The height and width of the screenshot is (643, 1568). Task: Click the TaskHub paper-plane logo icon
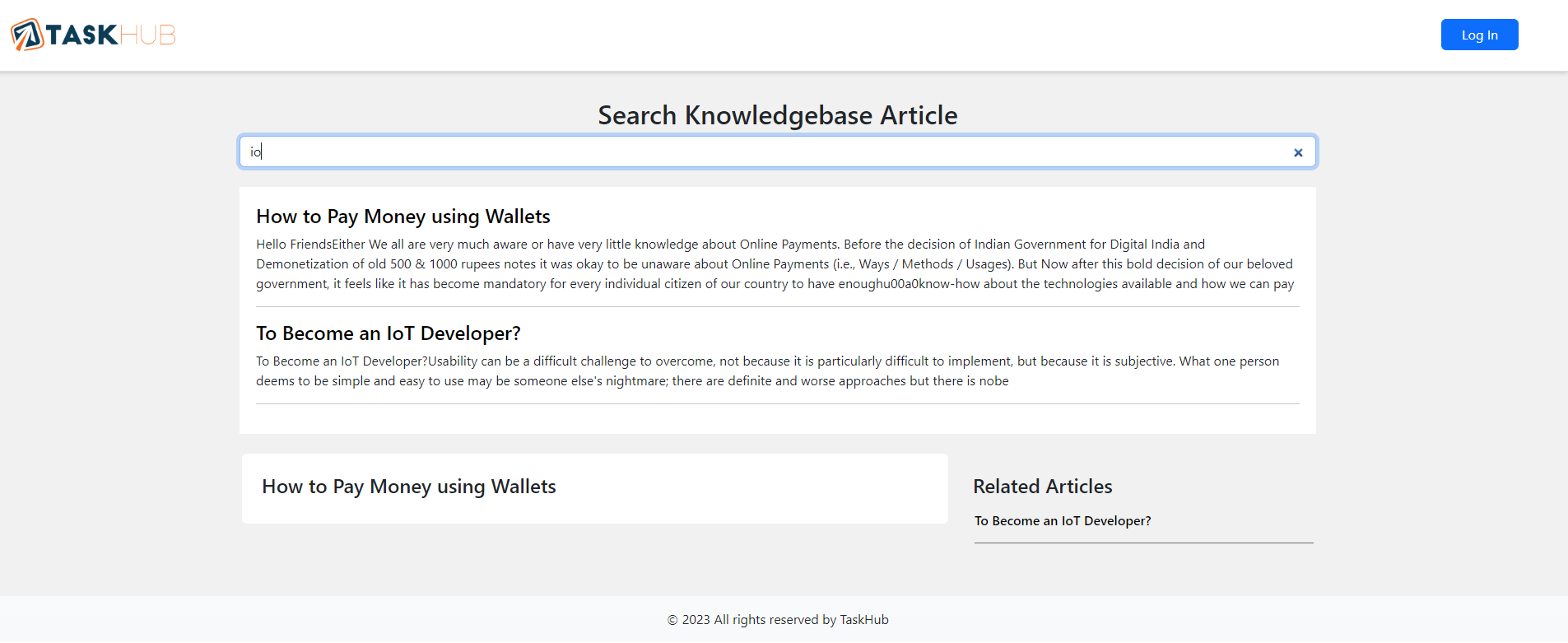tap(27, 35)
